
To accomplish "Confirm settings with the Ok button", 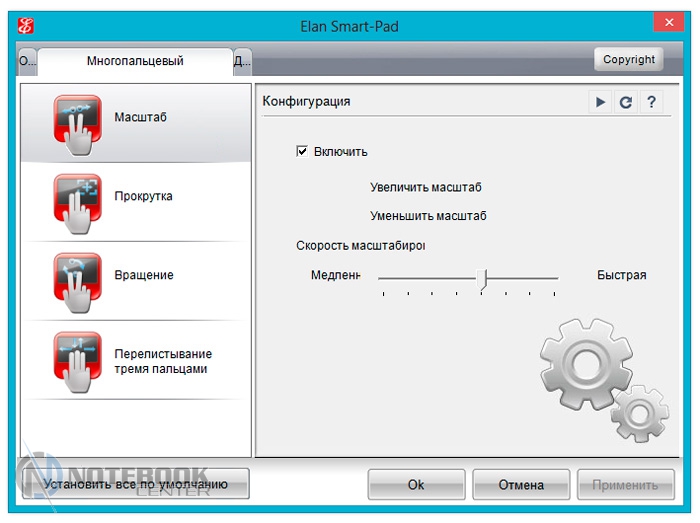I will pyautogui.click(x=416, y=485).
